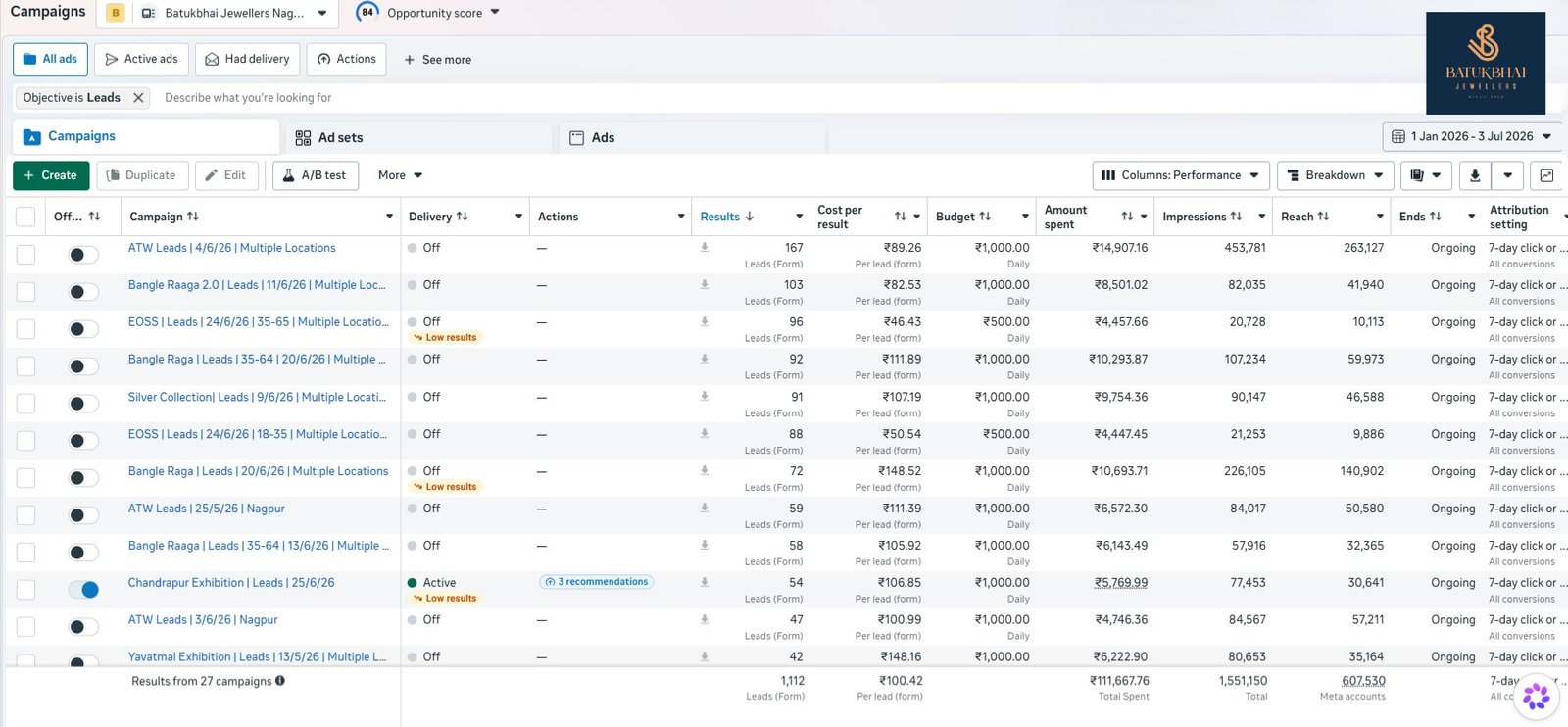
Task: Open export options arrow beside download
Action: point(1507,175)
